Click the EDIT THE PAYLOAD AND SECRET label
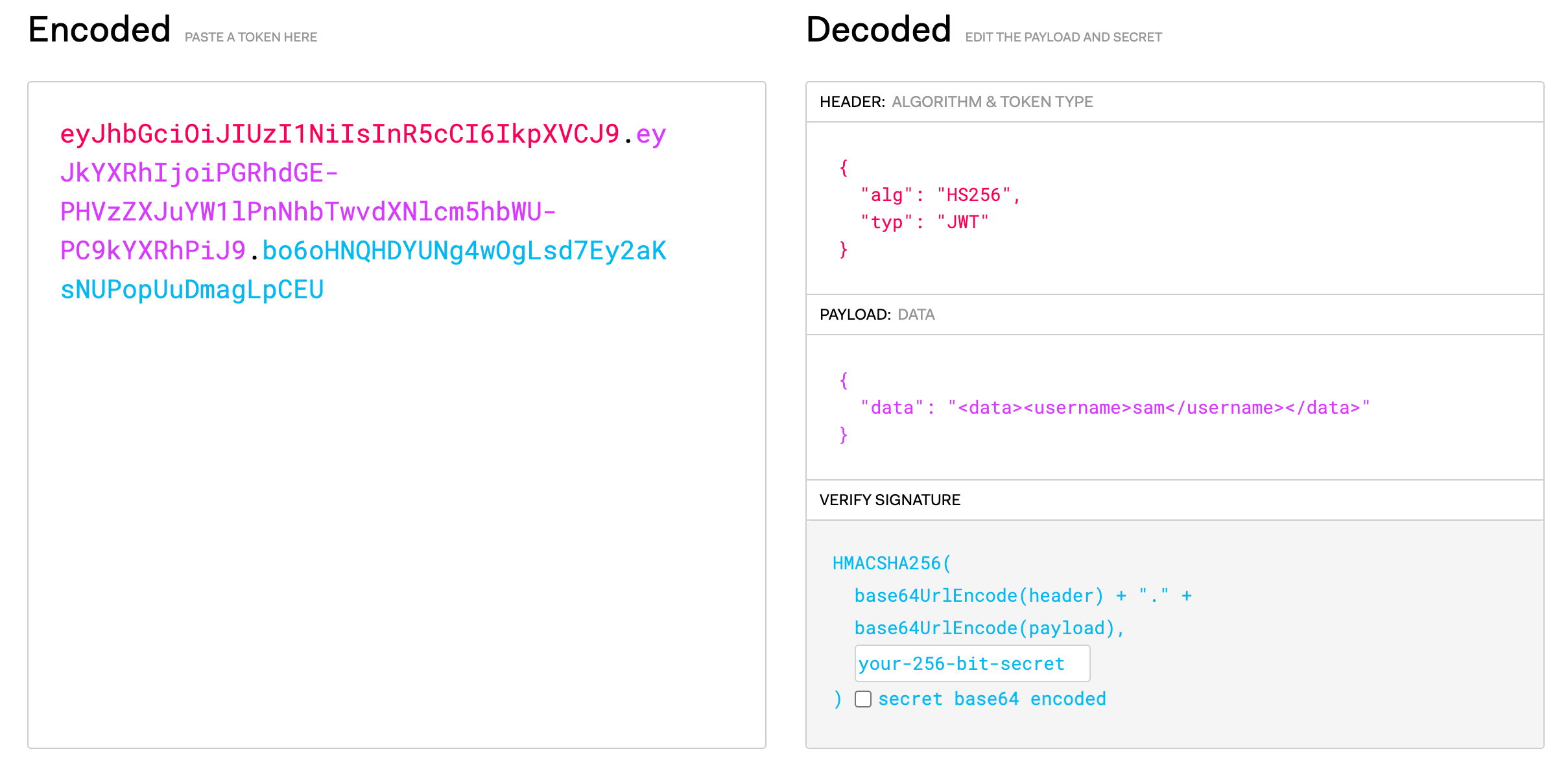 click(1063, 37)
